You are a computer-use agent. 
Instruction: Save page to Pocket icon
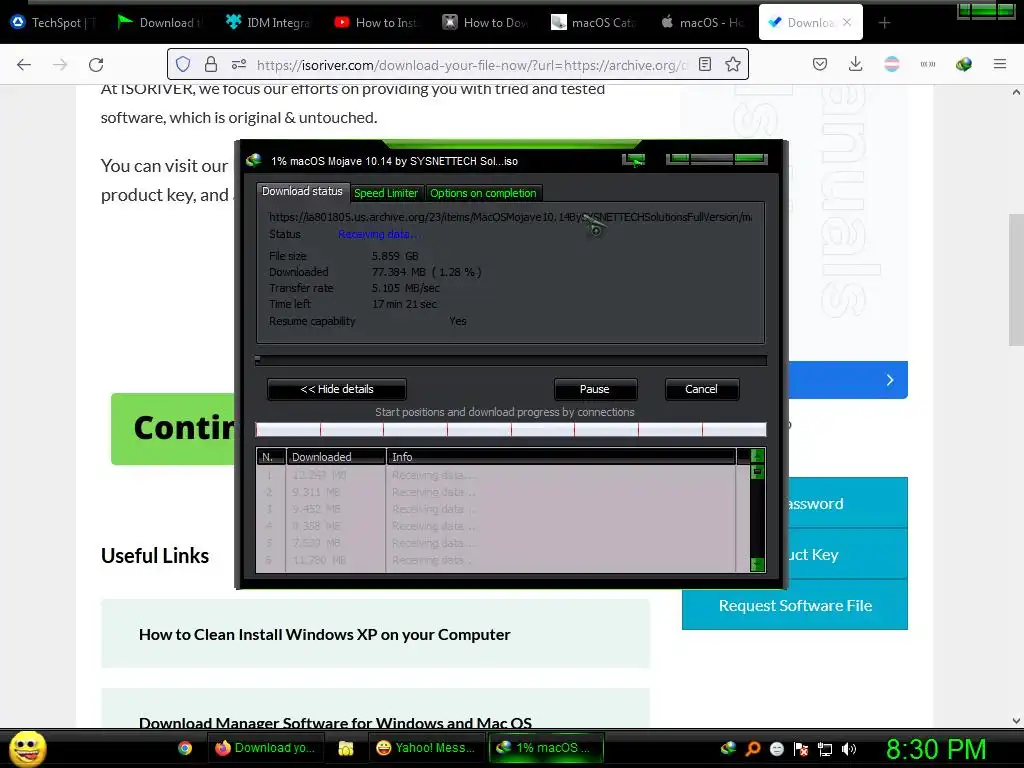[x=820, y=64]
